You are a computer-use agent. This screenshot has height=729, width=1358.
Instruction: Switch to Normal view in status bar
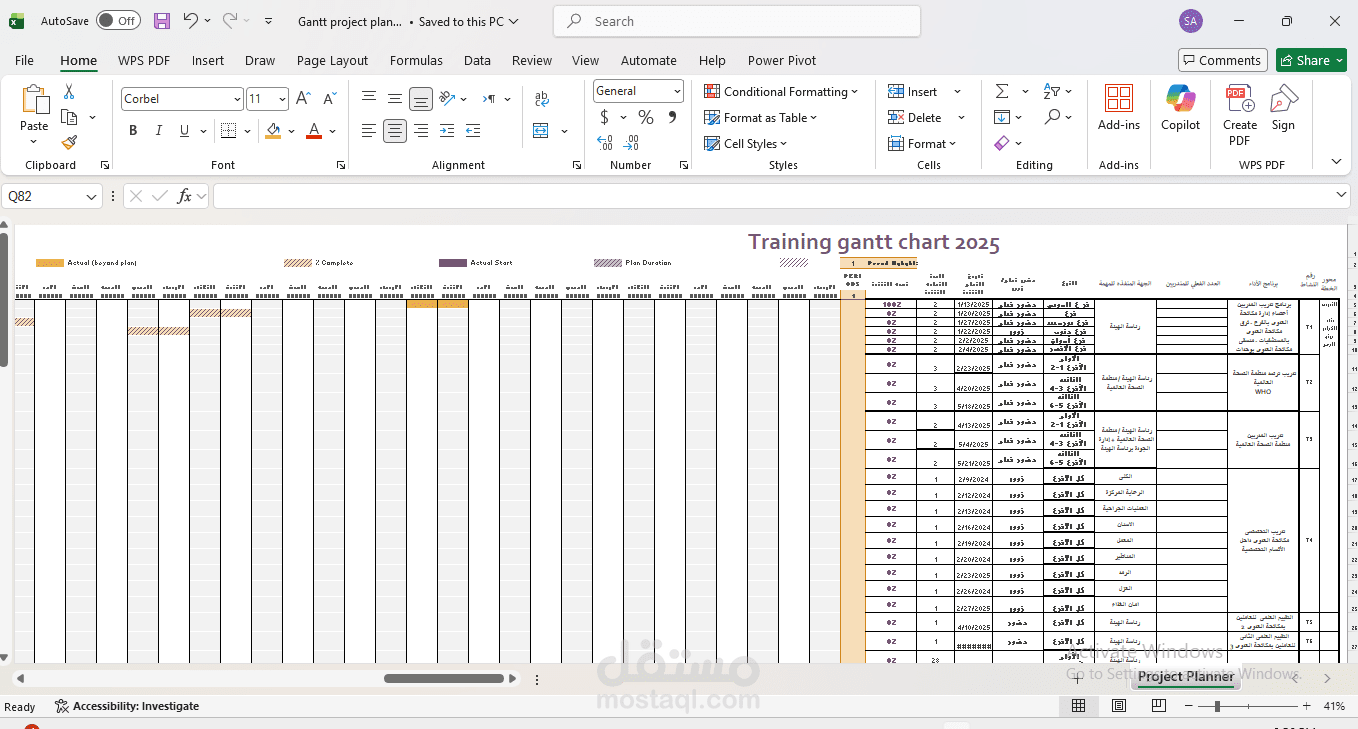coord(1078,706)
